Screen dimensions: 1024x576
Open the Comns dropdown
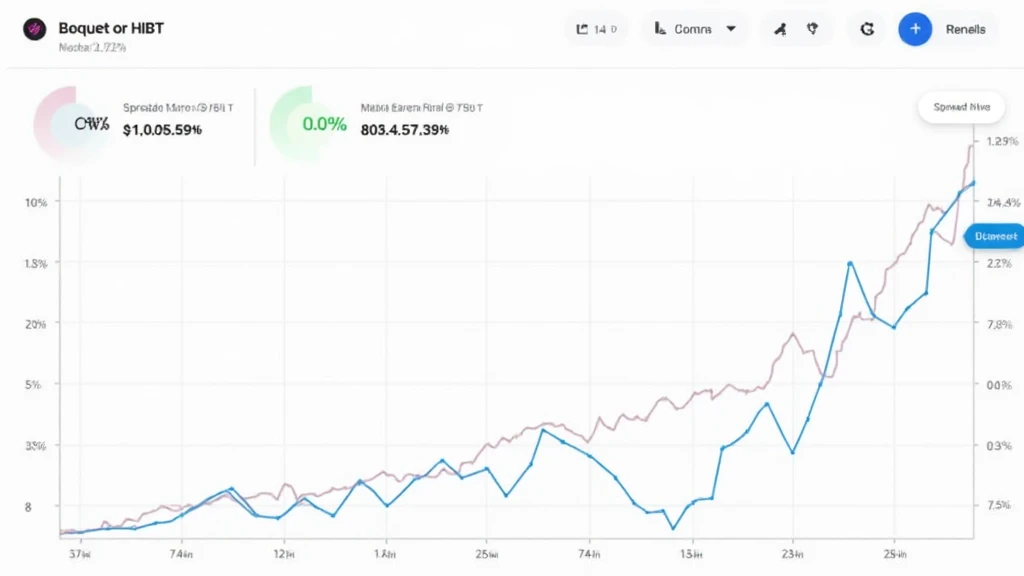pos(695,29)
